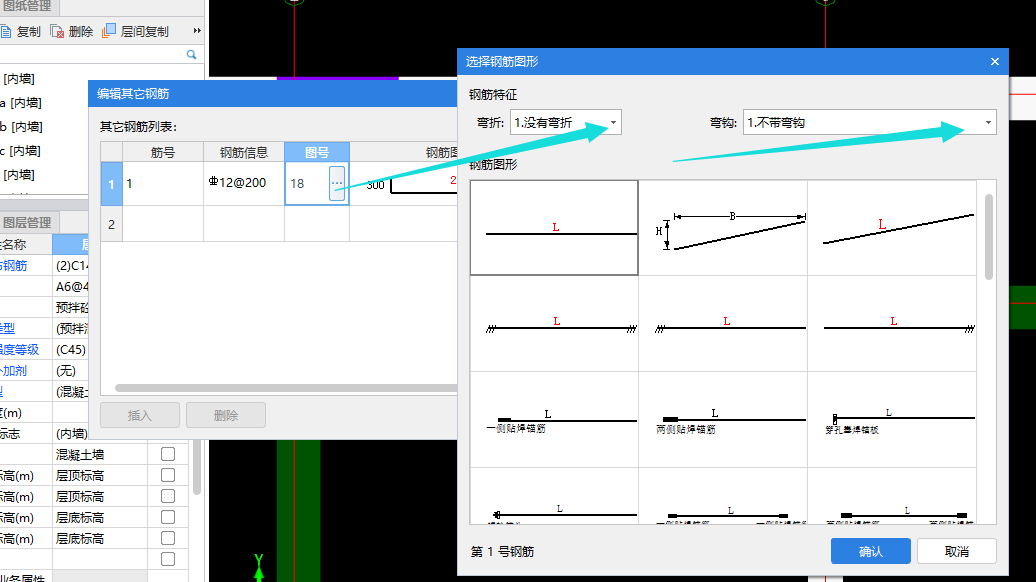Click the 图纸管理 tab
Viewport: 1036px width, 582px height.
(28, 7)
